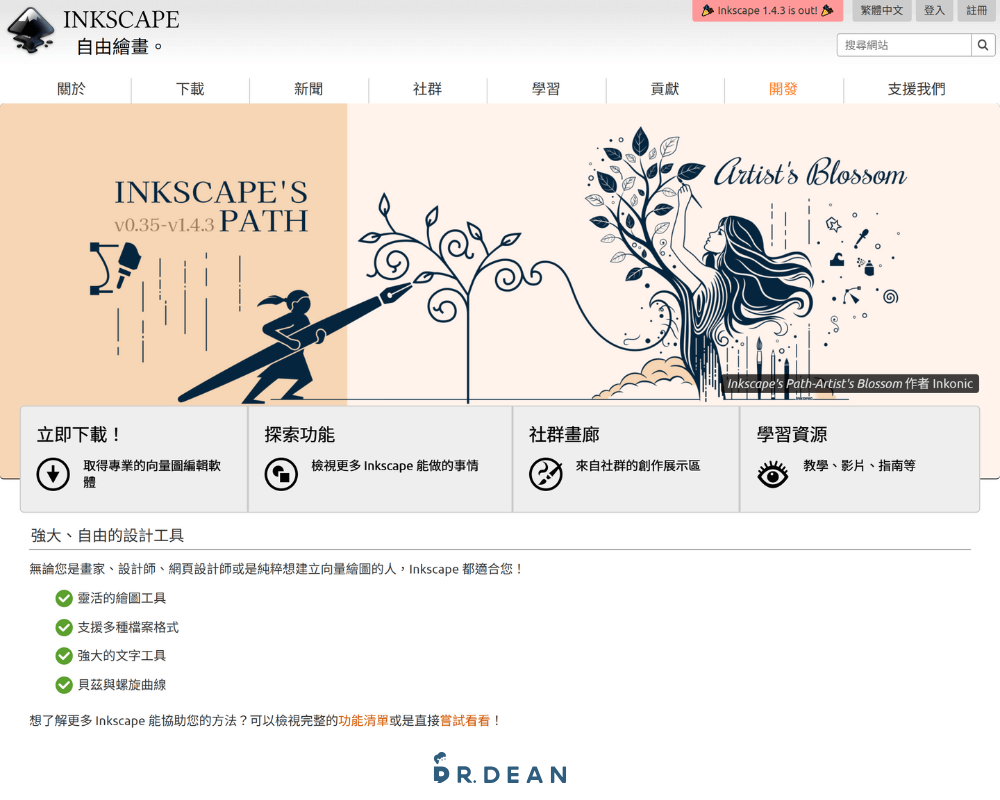Click the 探索功能 card heading
Screen dimensions: 1000x800
[300, 434]
